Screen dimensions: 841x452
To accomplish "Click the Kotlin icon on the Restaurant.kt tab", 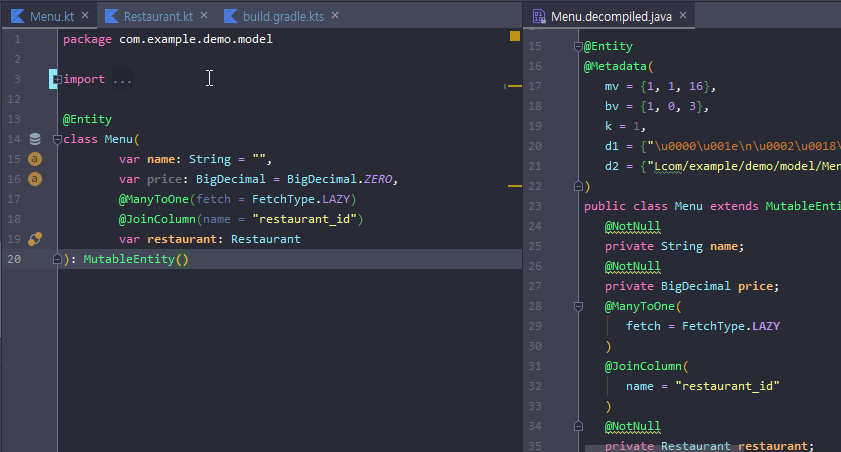I will click(112, 16).
